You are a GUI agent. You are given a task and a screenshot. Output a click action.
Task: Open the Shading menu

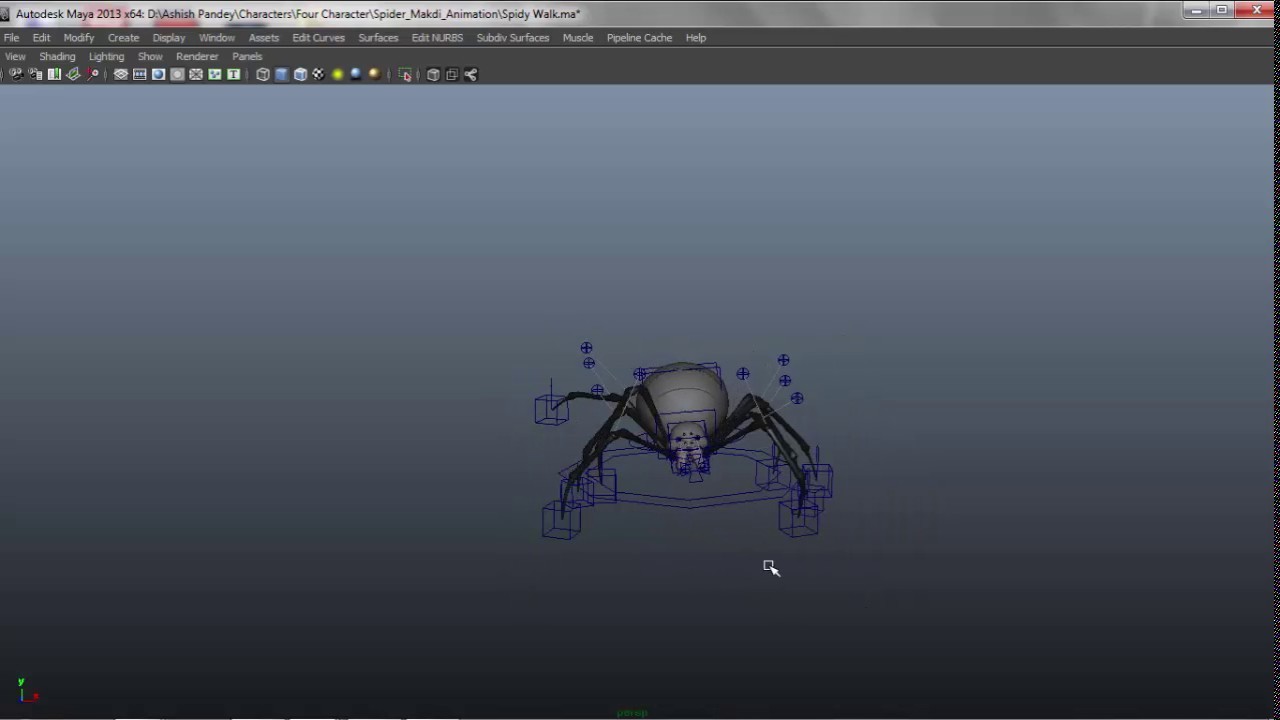coord(57,56)
